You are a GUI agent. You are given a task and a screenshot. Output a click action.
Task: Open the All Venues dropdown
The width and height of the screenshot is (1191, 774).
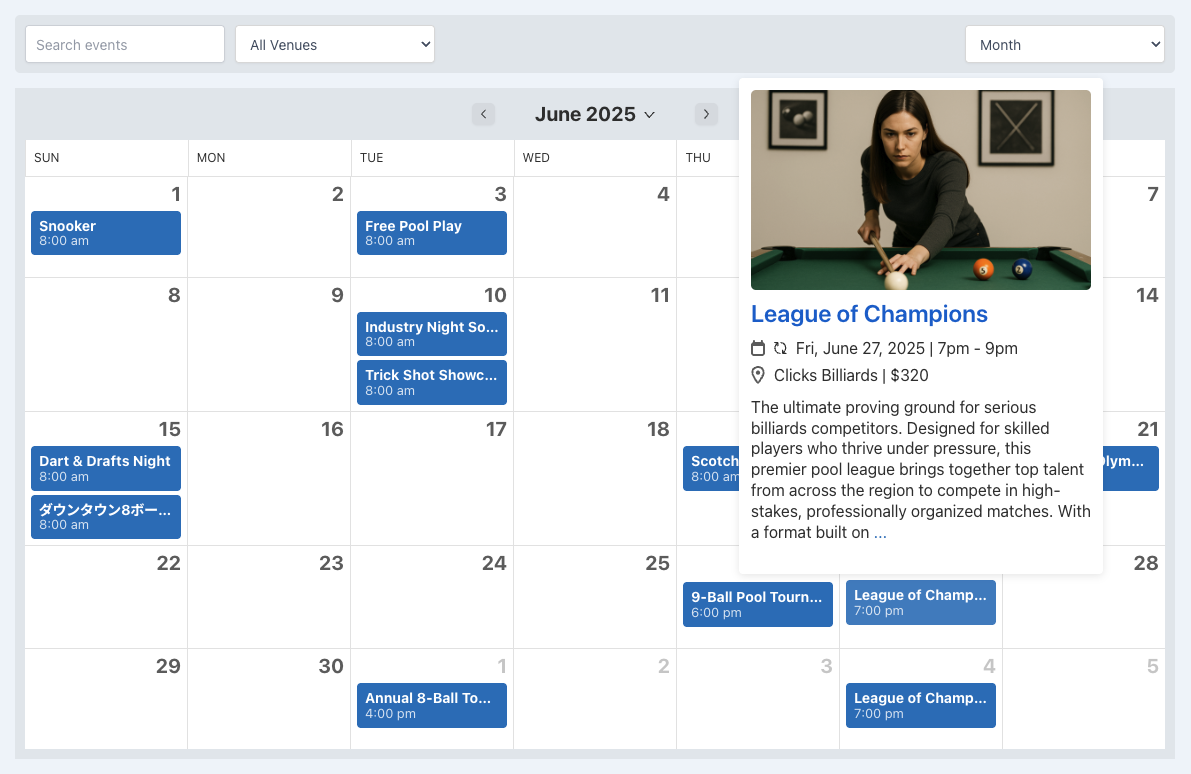[335, 45]
